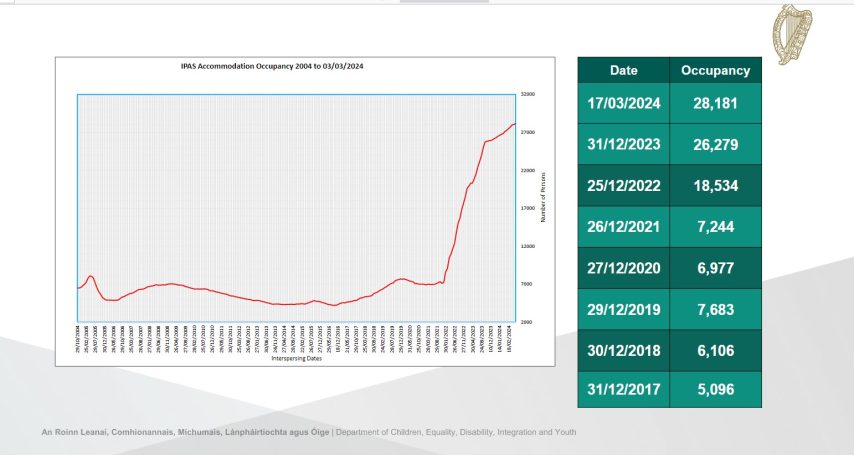This screenshot has height=455, width=854.
Task: Click the 5,096 occupancy cell
Action: pos(715,388)
